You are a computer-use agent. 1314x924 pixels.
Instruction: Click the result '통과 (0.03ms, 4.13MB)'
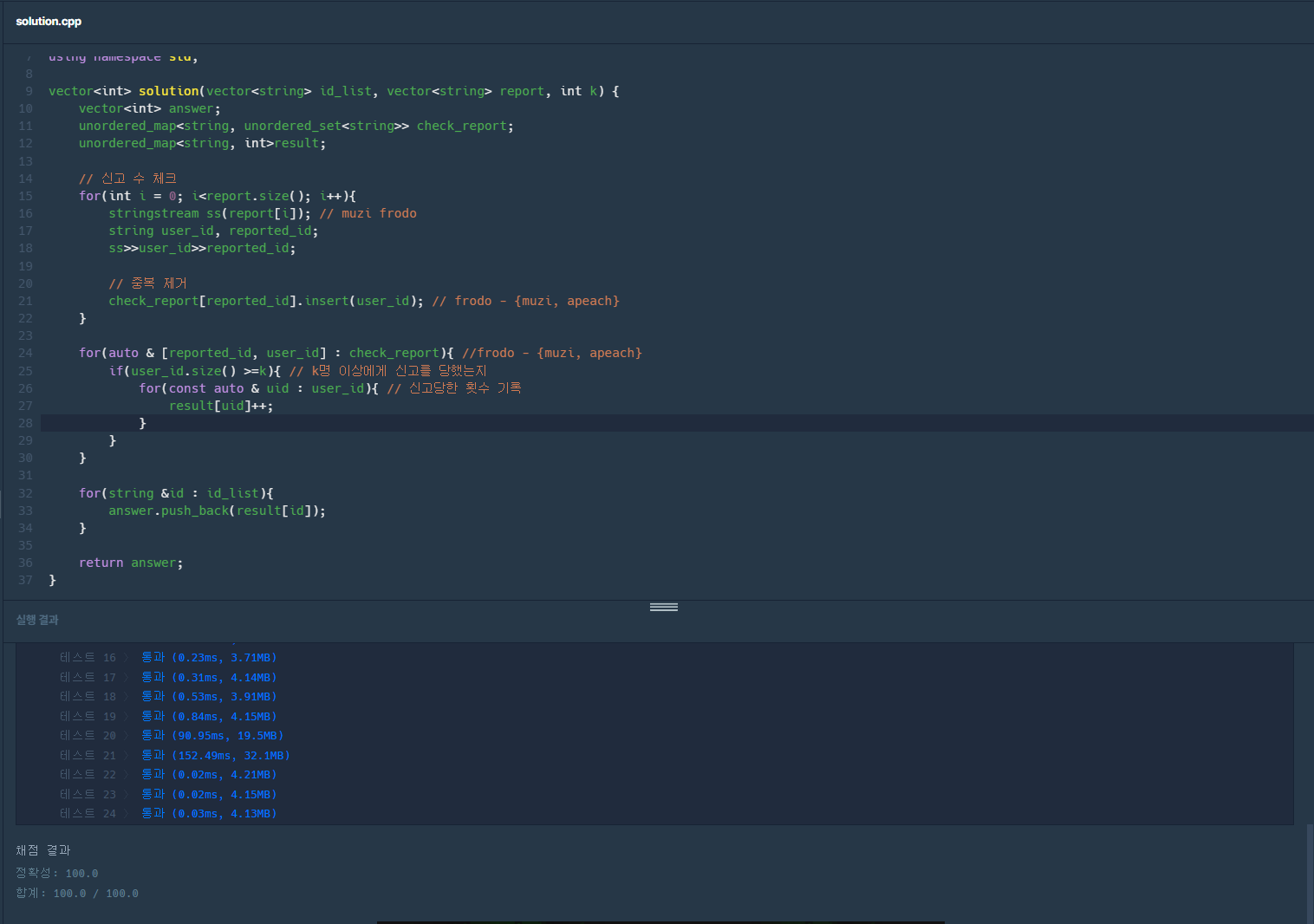[x=209, y=813]
